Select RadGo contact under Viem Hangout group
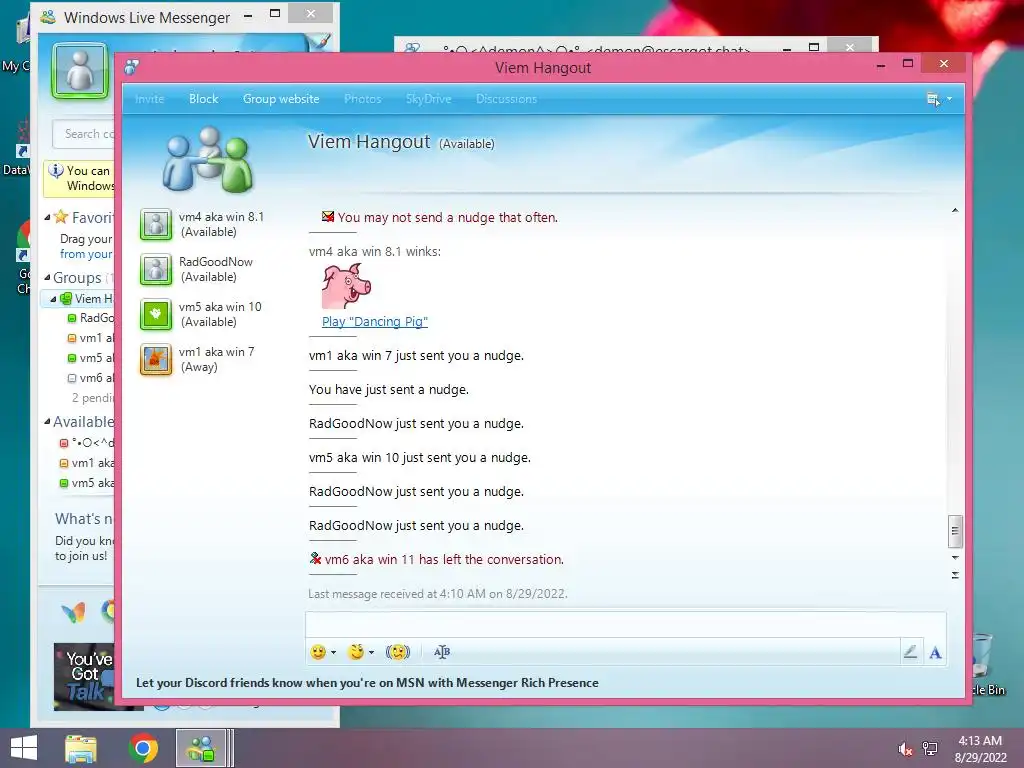The image size is (1024, 768). pos(90,318)
